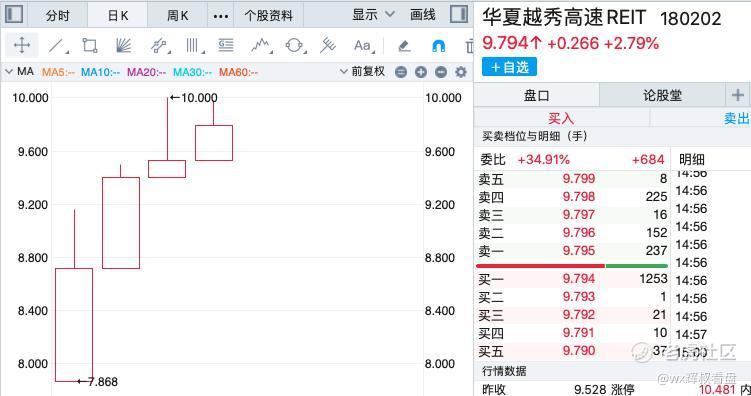This screenshot has width=751, height=396.
Task: Select the fan lines drawing tool
Action: [x=124, y=45]
